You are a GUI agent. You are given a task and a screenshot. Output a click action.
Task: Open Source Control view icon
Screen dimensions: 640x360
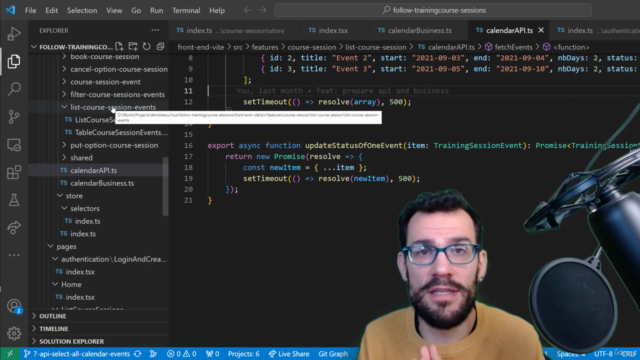coord(14,117)
